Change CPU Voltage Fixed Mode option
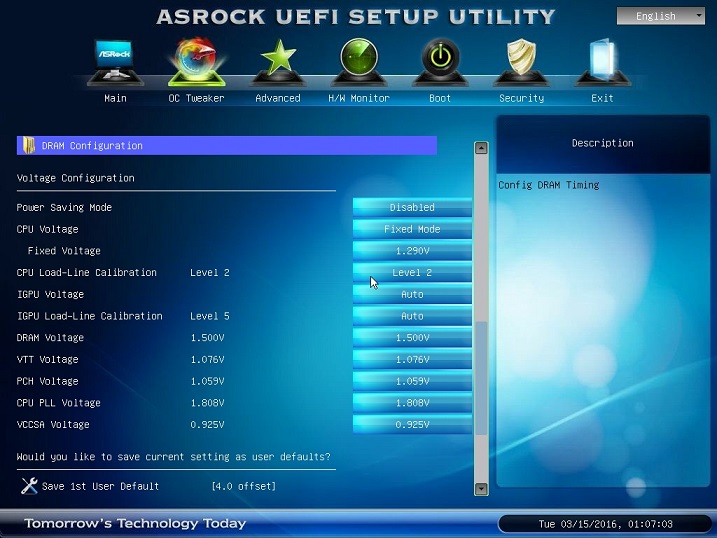Screen dimensions: 717x538 [412, 229]
